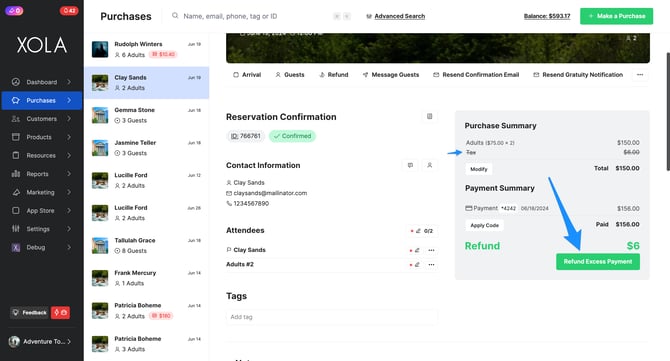Click the contact person icon

click(x=429, y=165)
